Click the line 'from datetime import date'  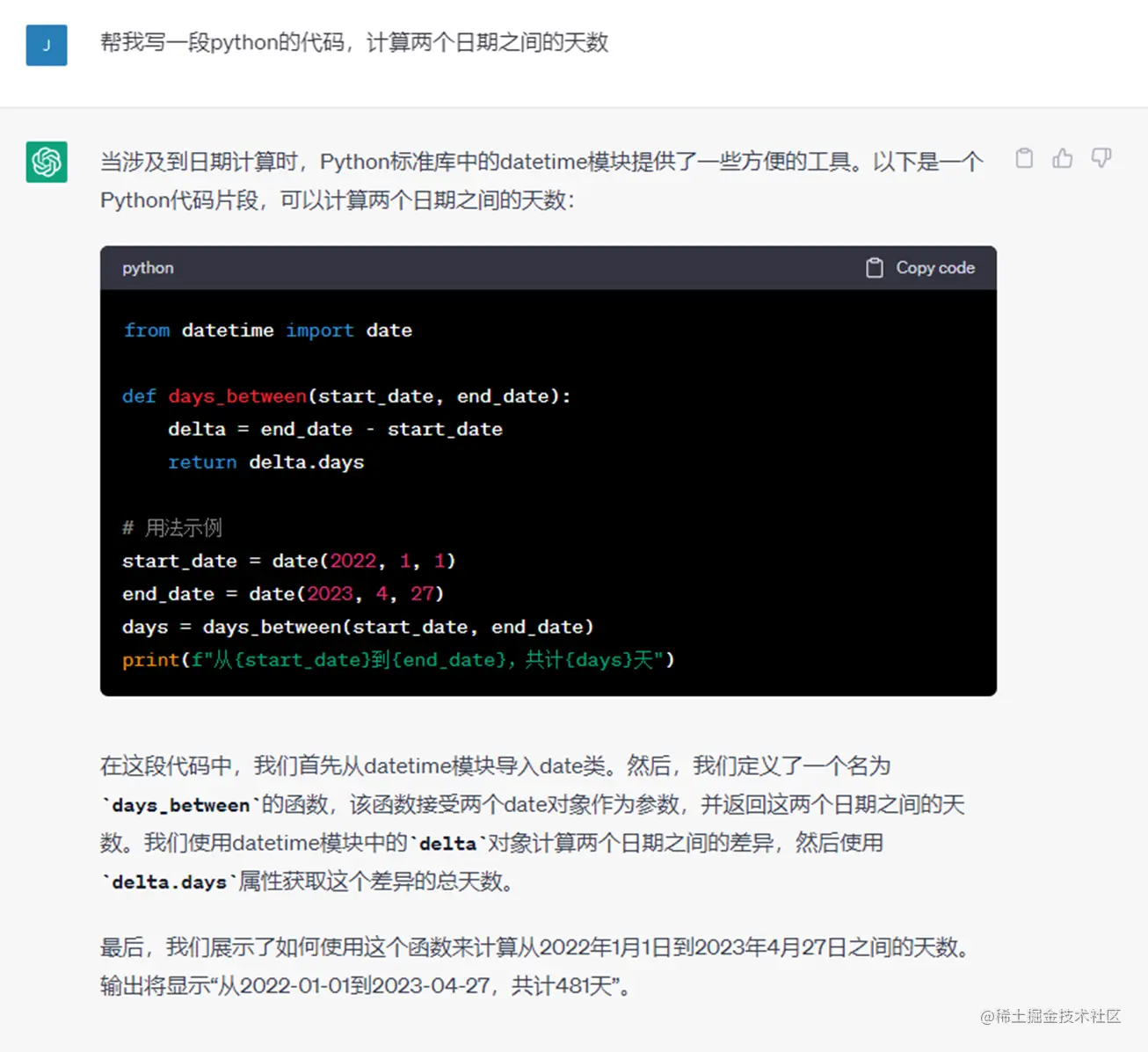click(267, 330)
